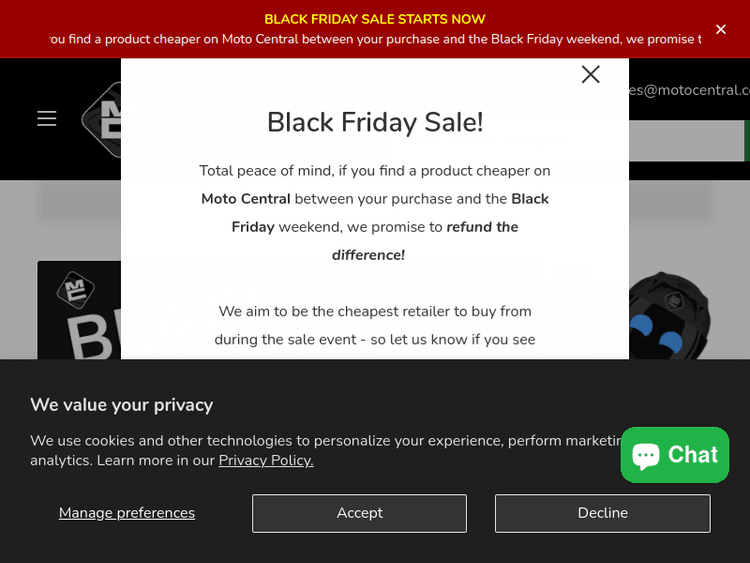Click the Black Friday banner image
The height and width of the screenshot is (563, 750).
tap(79, 310)
